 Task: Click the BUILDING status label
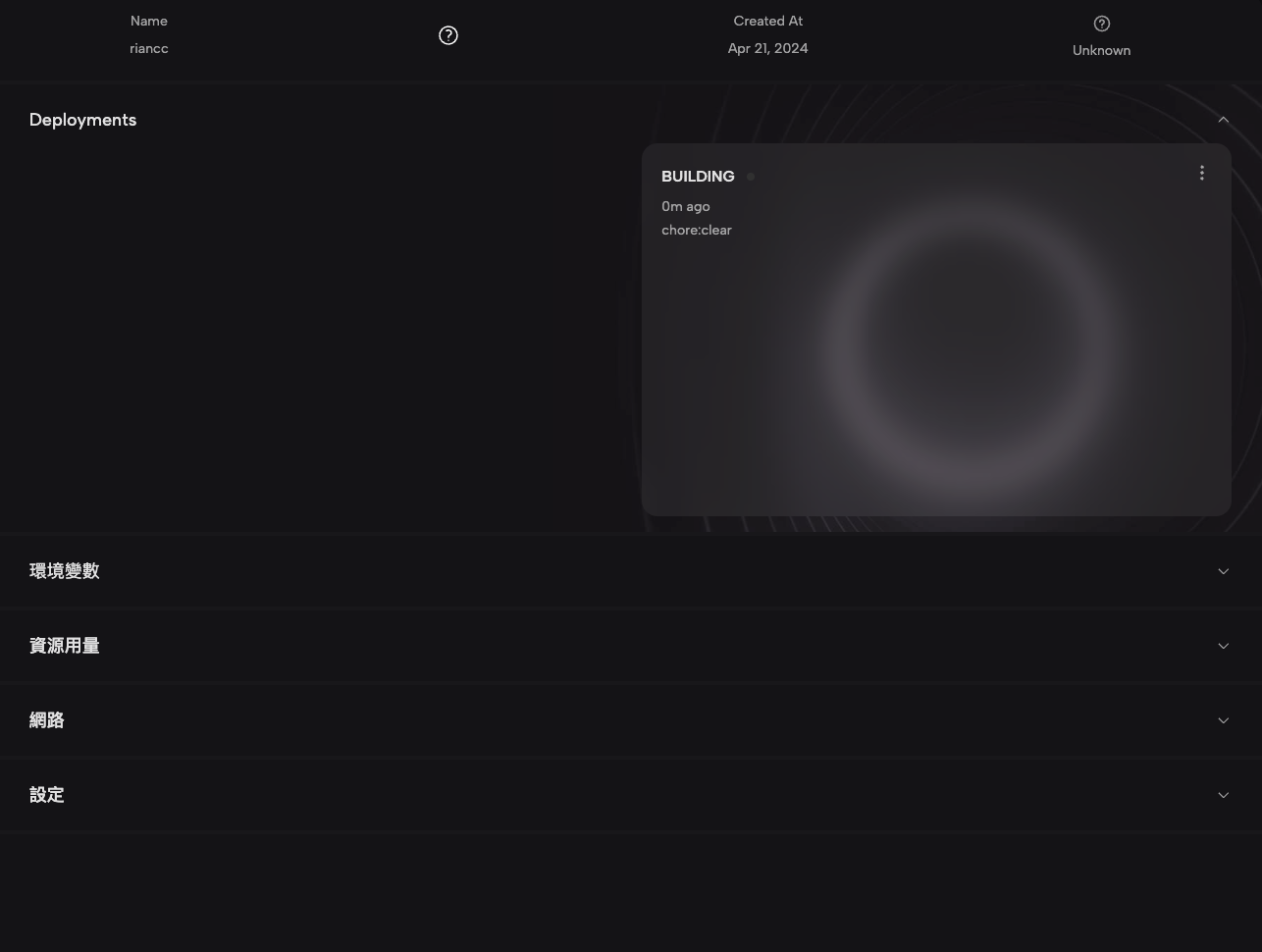(x=697, y=177)
